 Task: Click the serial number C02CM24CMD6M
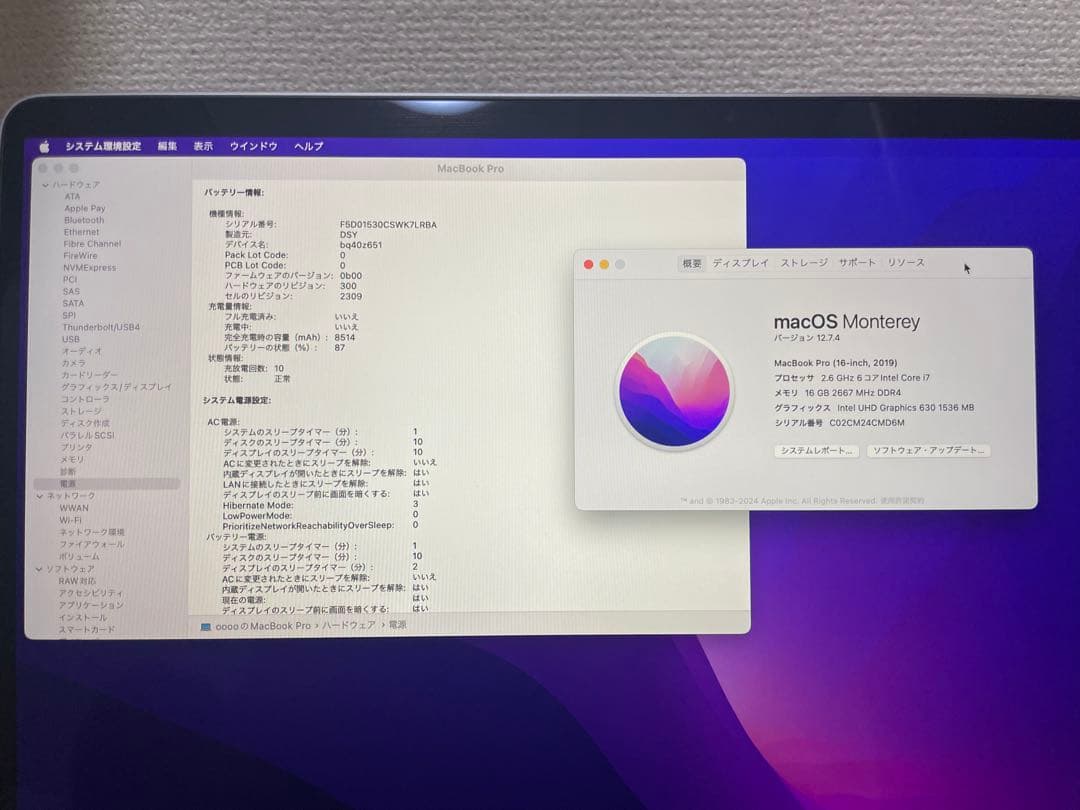click(866, 423)
